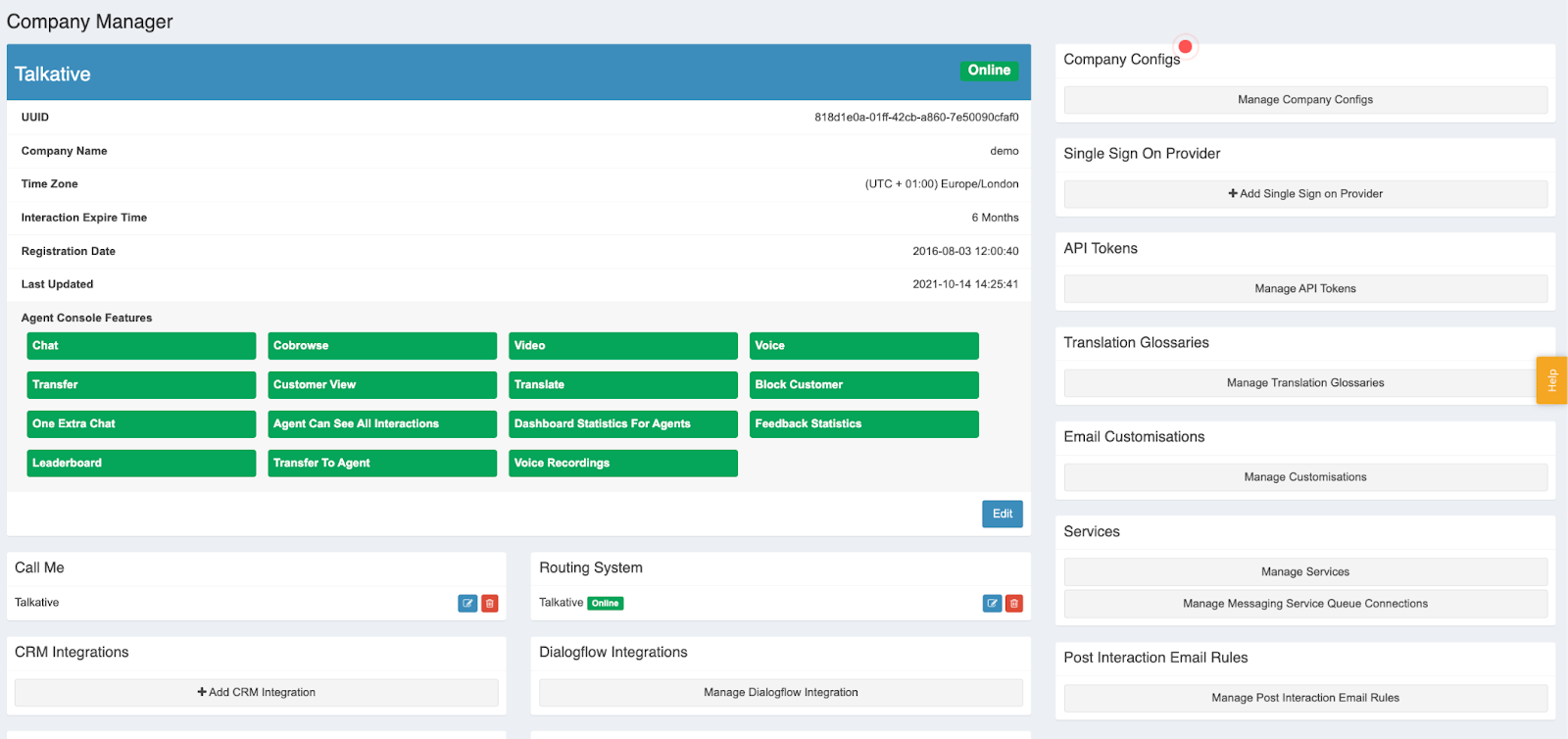The height and width of the screenshot is (739, 1568).
Task: Click the Feedback Statistics feature tag
Action: click(864, 424)
